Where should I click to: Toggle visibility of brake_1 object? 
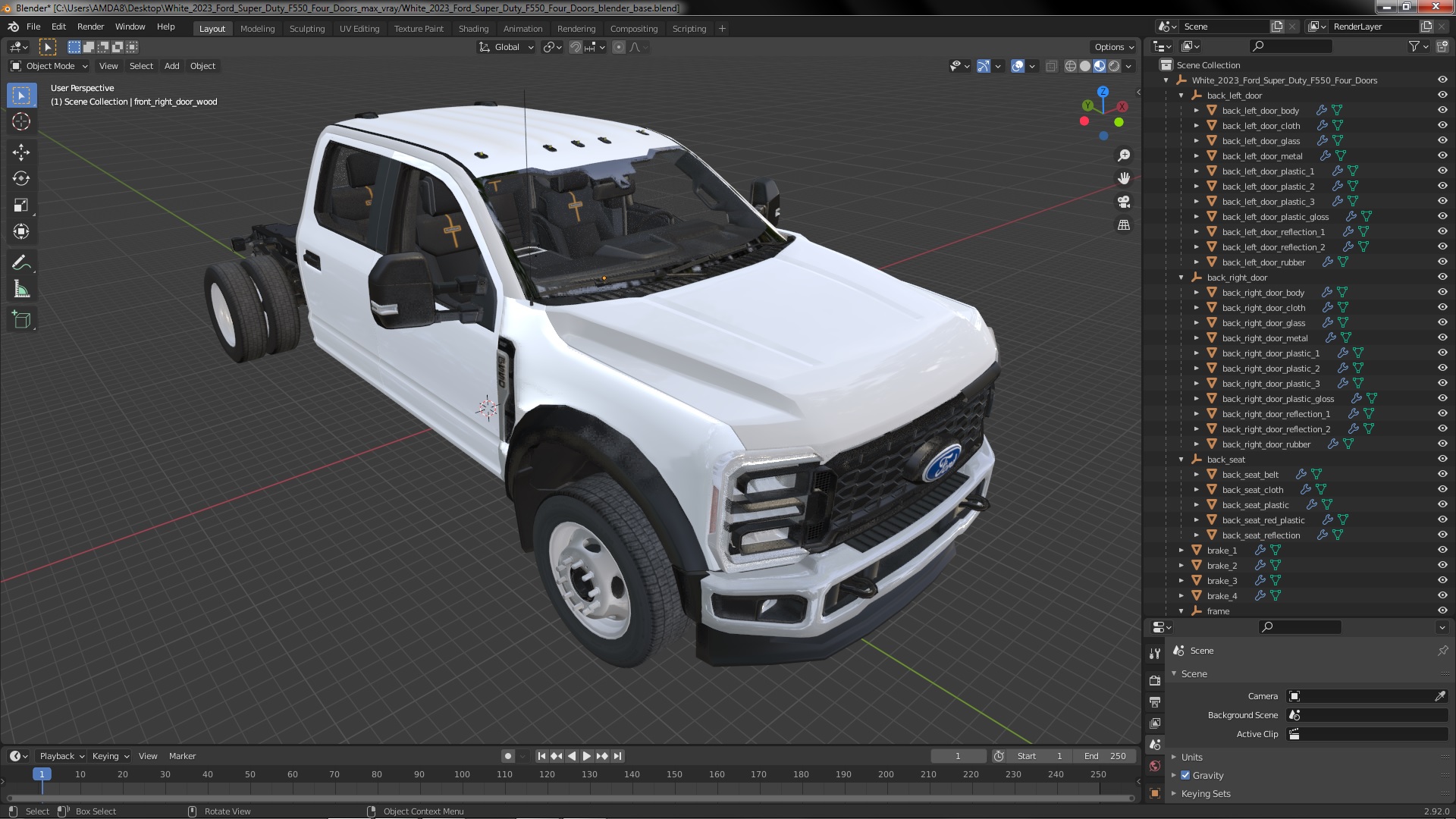pos(1442,551)
